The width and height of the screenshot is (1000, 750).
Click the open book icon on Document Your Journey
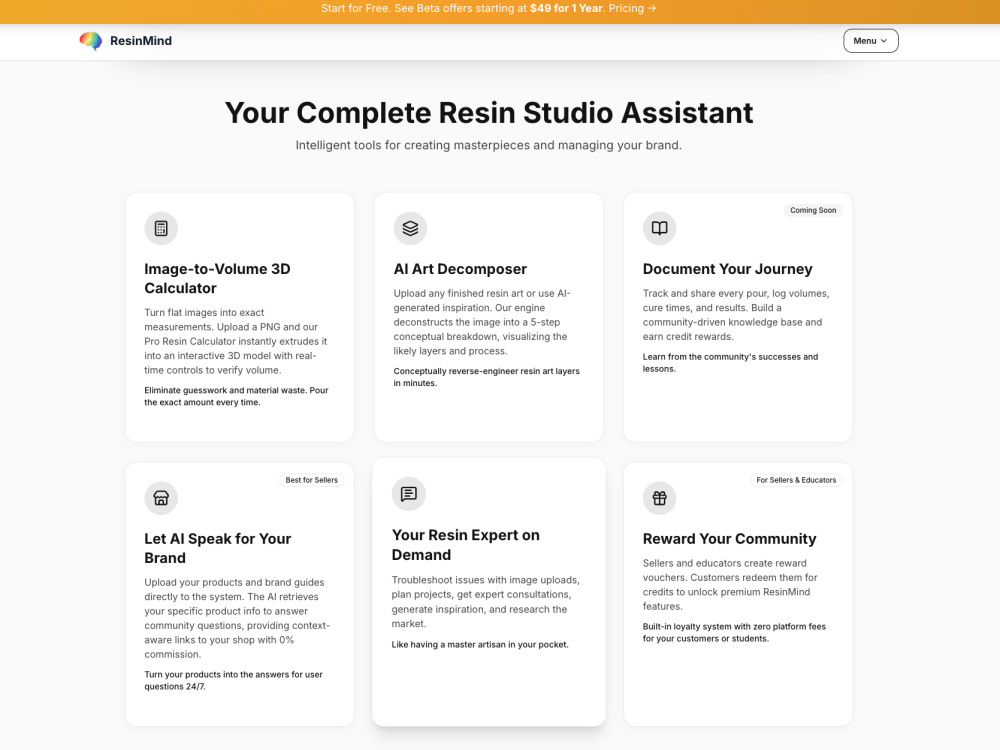coord(659,228)
